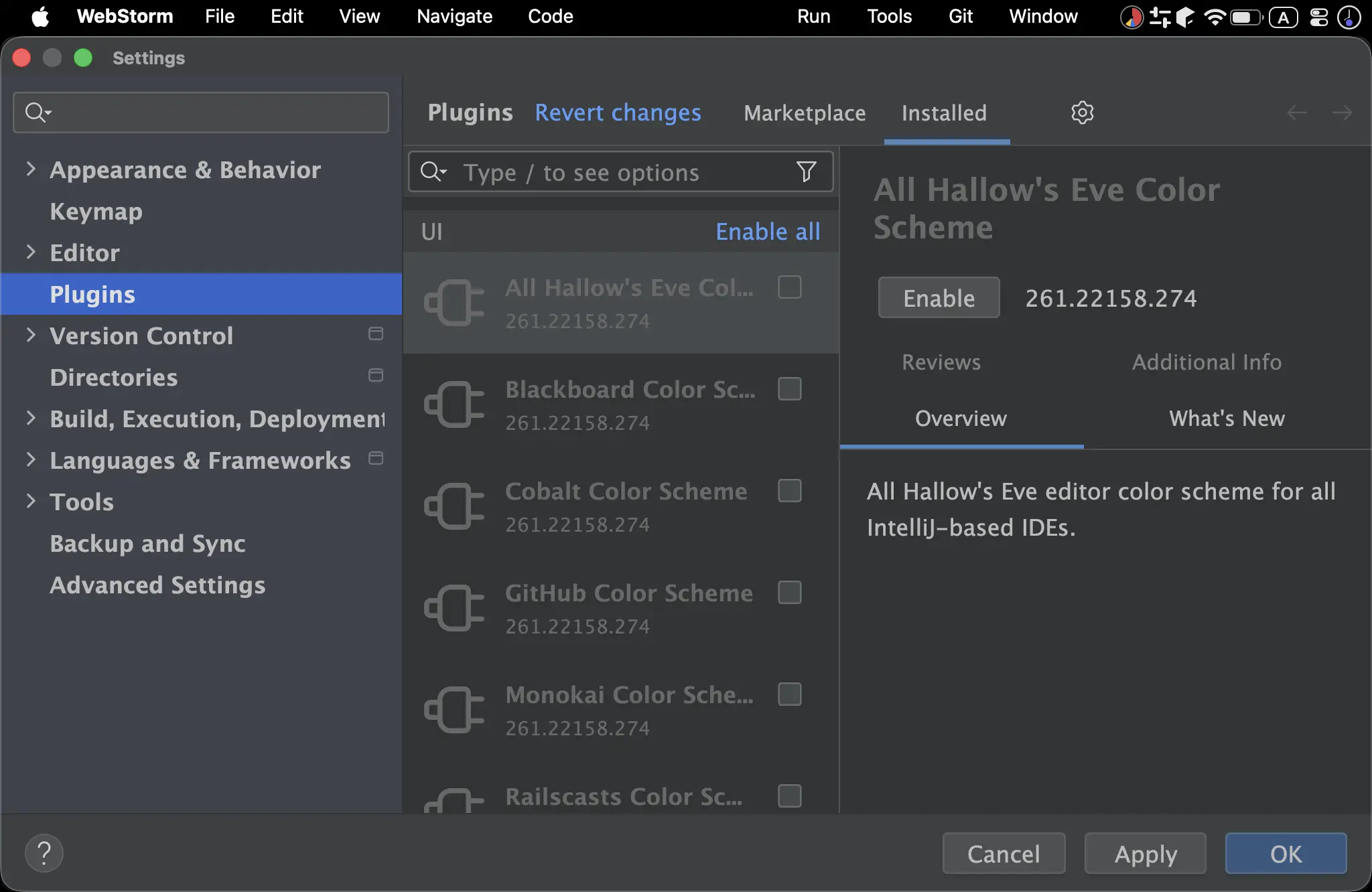Click the Enable all link
The image size is (1372, 892).
[x=768, y=231]
